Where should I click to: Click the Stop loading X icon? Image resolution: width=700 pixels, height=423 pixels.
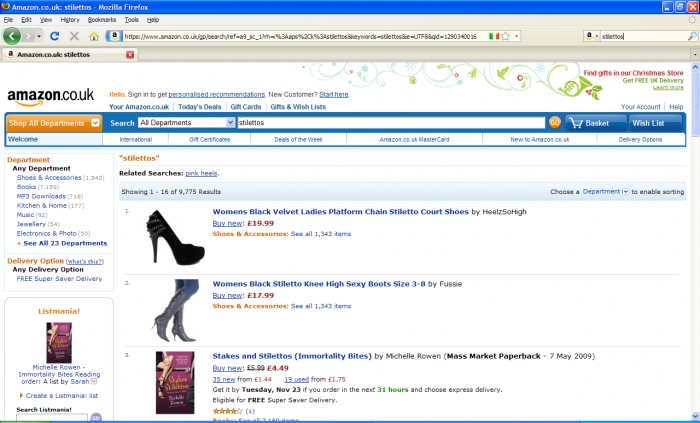(x=74, y=36)
